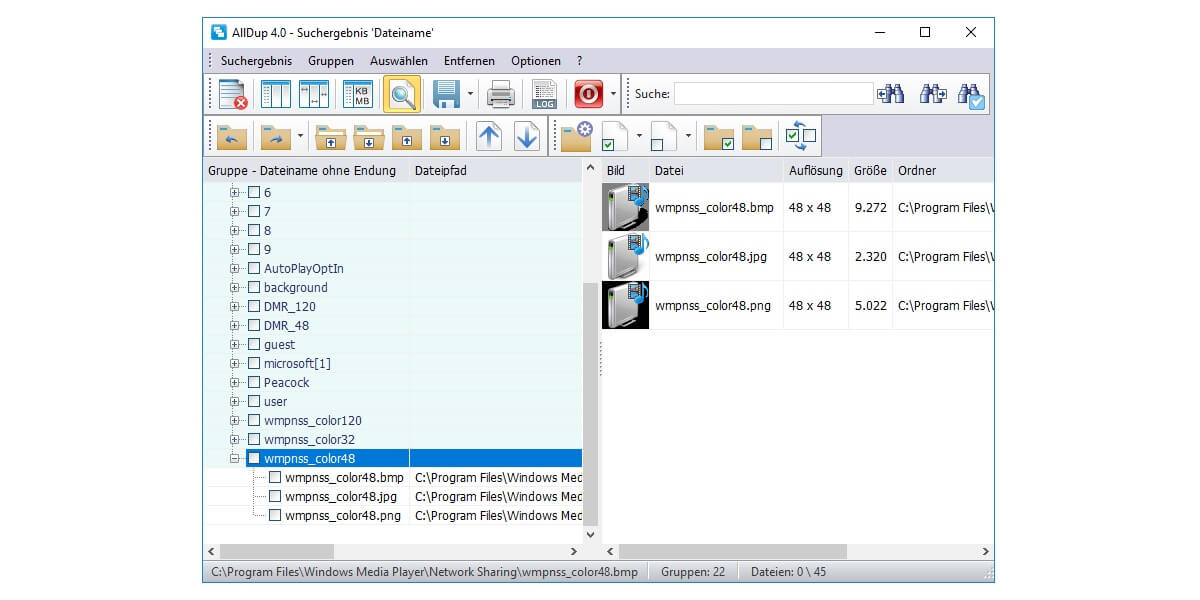
Task: Click the Dateipfad column header
Action: [440, 171]
